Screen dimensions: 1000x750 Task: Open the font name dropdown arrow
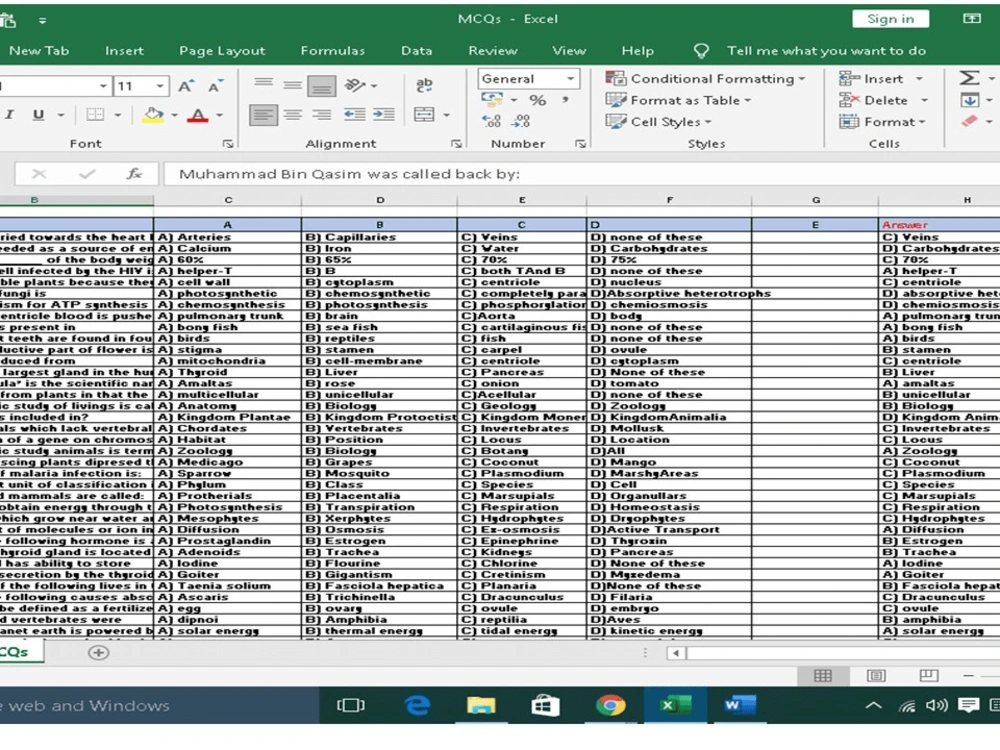[x=103, y=85]
